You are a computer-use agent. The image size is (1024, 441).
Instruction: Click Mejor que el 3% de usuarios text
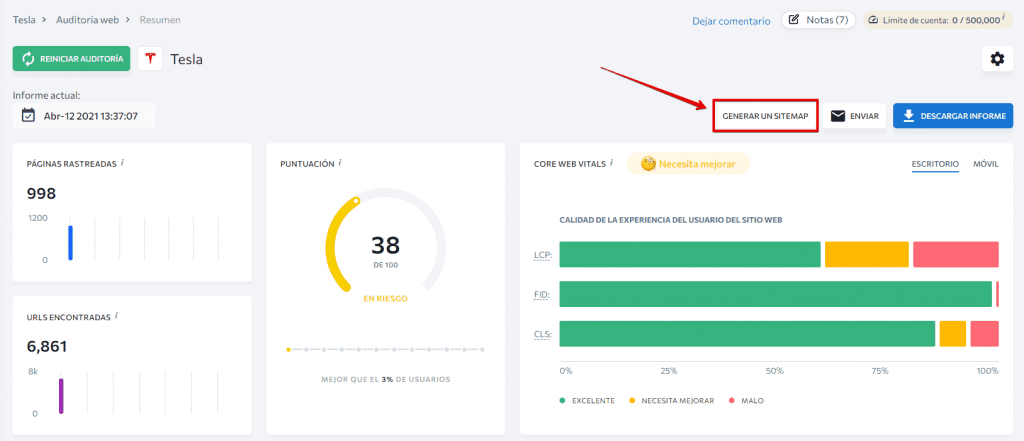pyautogui.click(x=385, y=379)
